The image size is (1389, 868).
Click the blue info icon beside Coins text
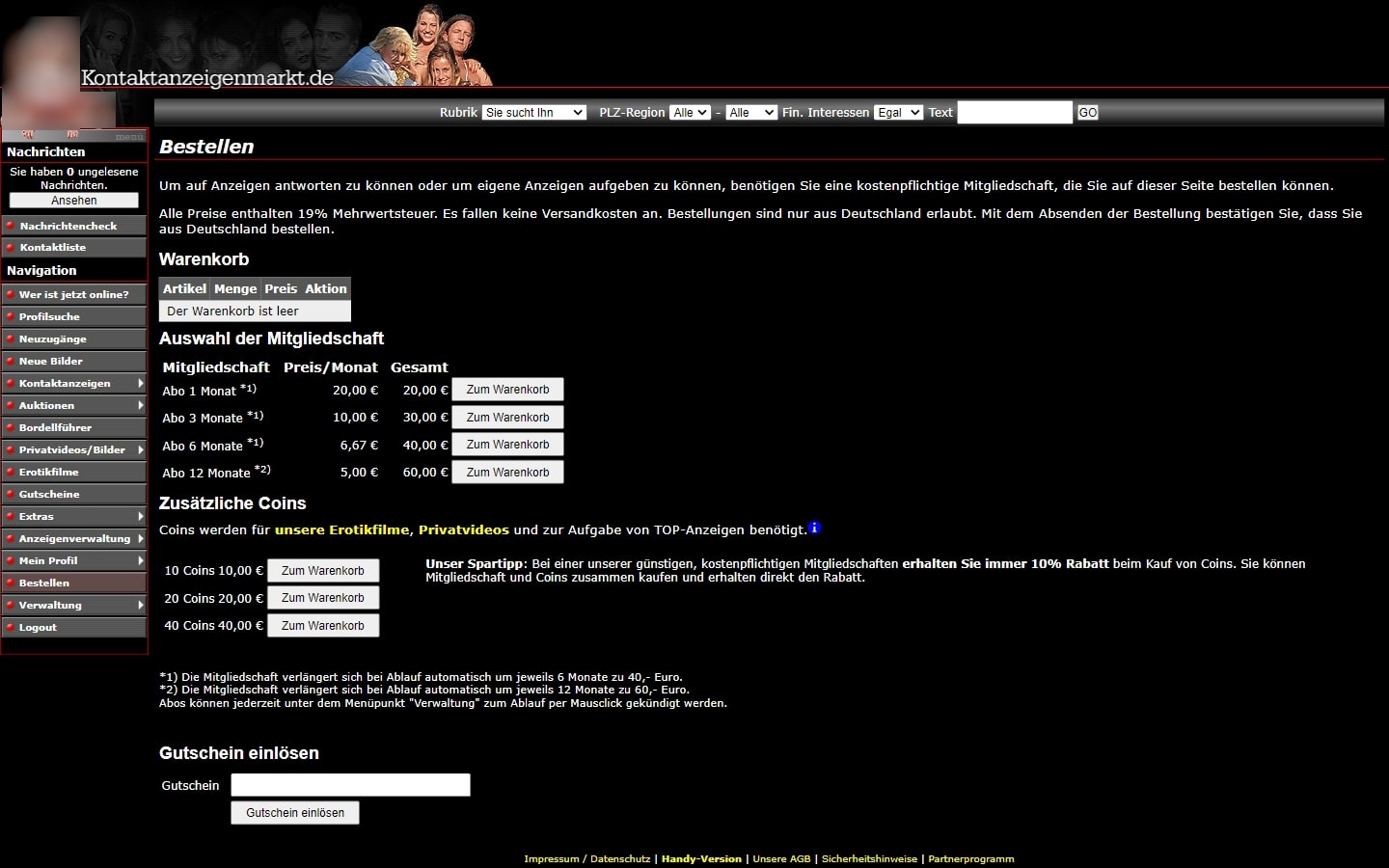(815, 528)
